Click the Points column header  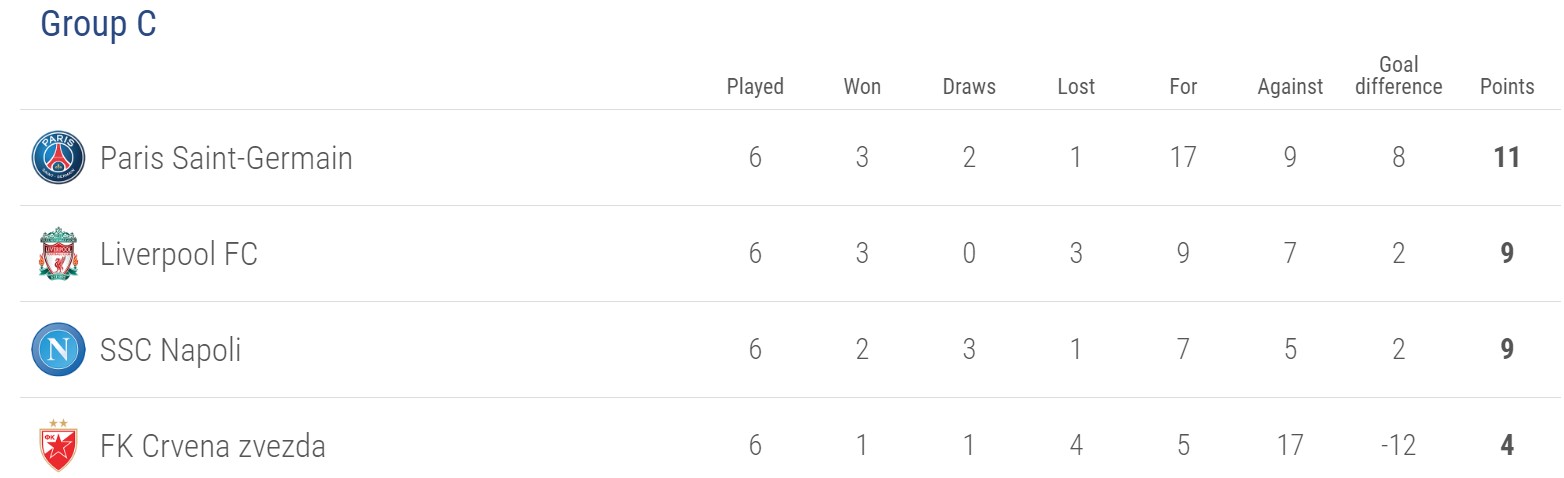[x=1507, y=87]
